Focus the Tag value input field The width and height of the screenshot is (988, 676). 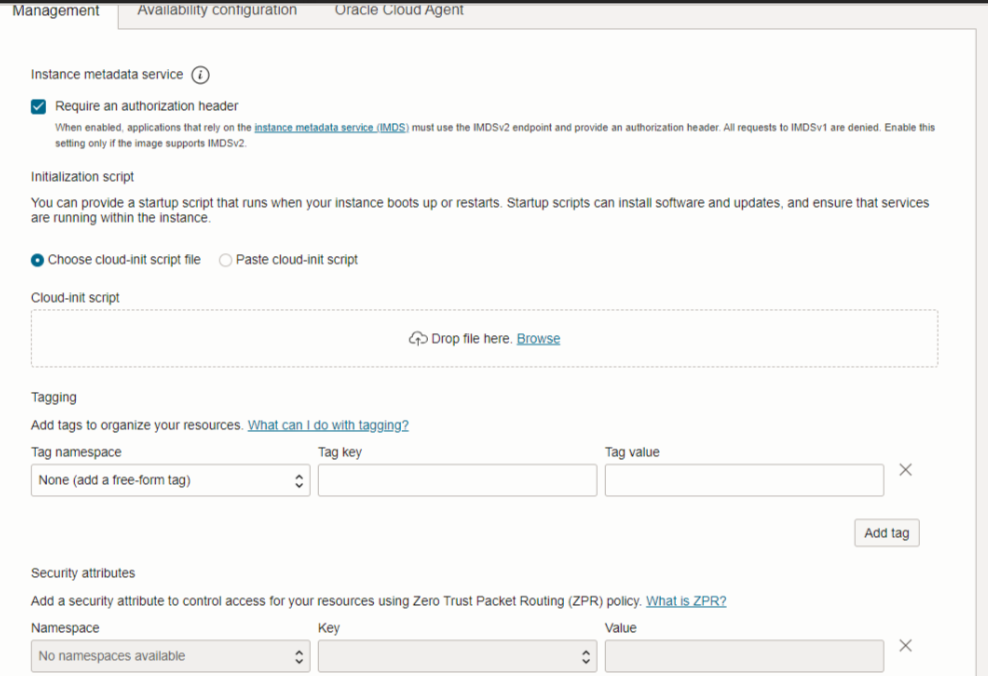click(x=744, y=481)
